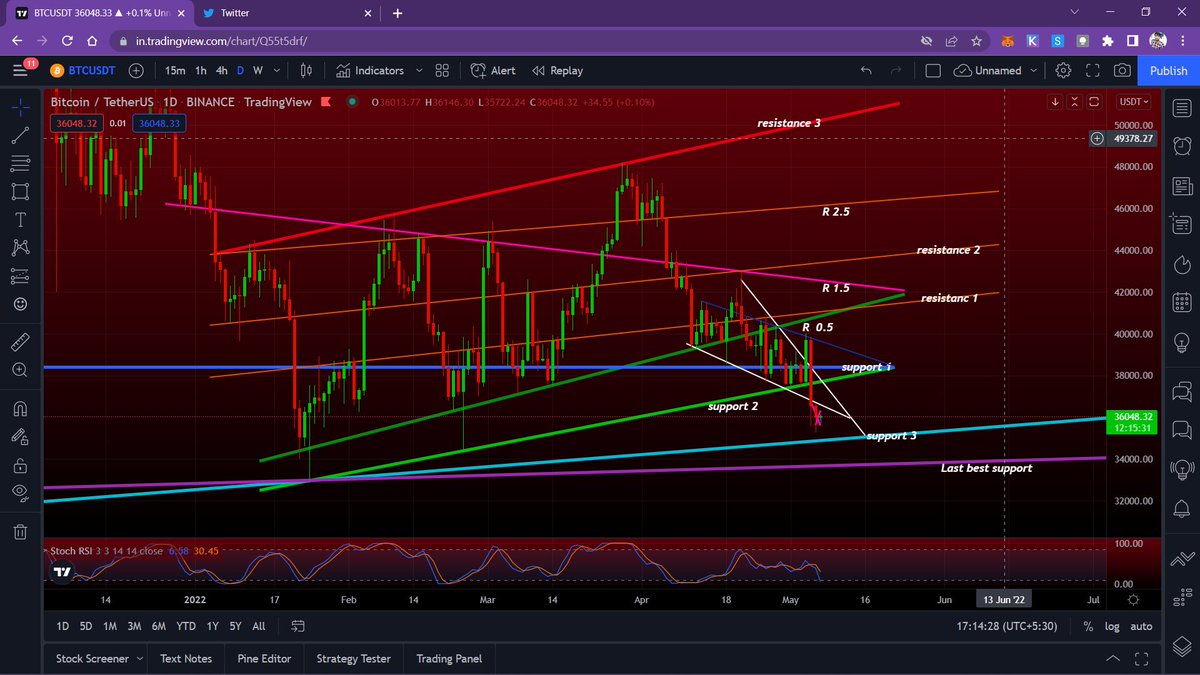The image size is (1200, 675).
Task: Add a symbol to compare with the plus icon
Action: [x=136, y=70]
